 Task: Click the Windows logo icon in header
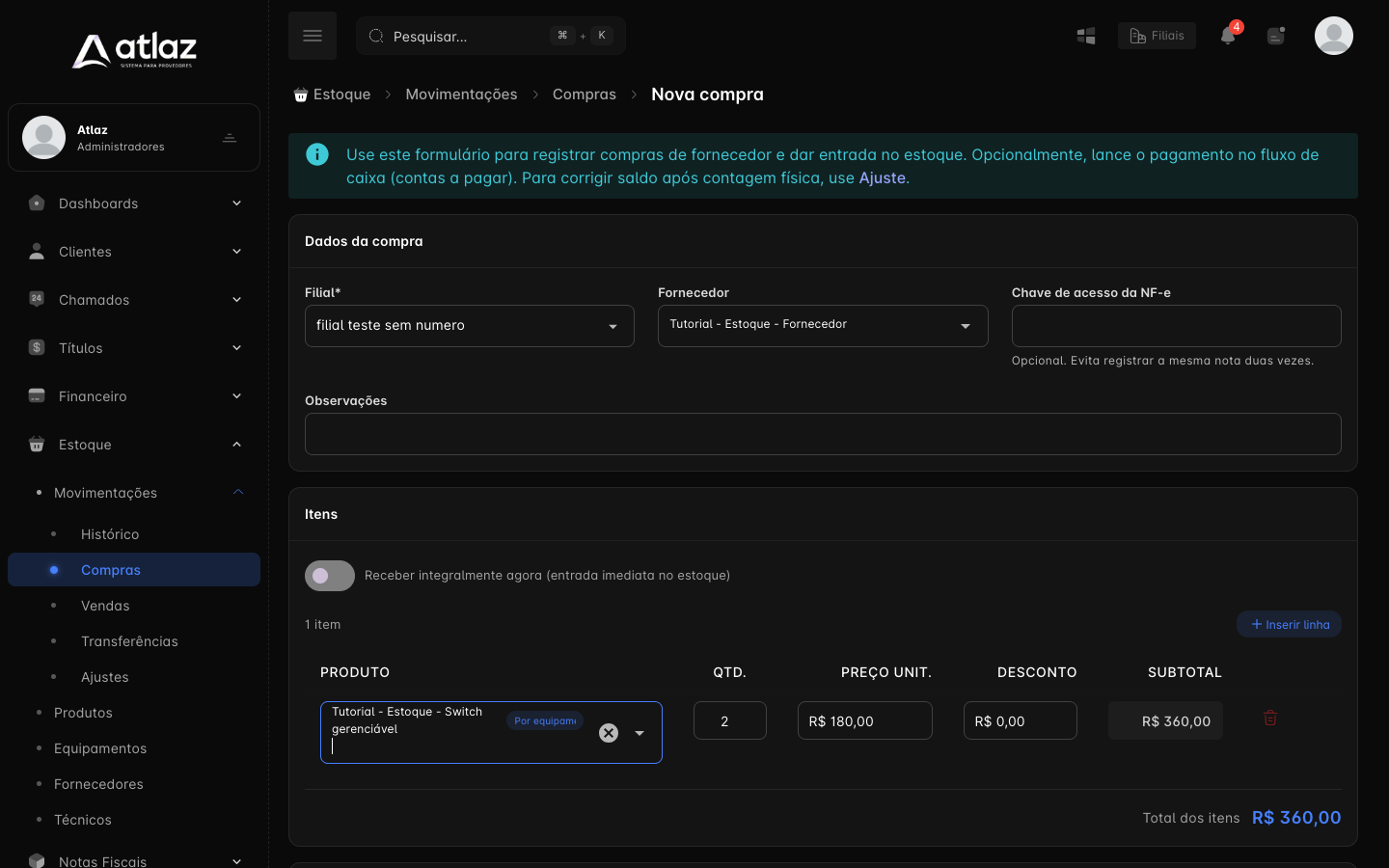[1086, 36]
